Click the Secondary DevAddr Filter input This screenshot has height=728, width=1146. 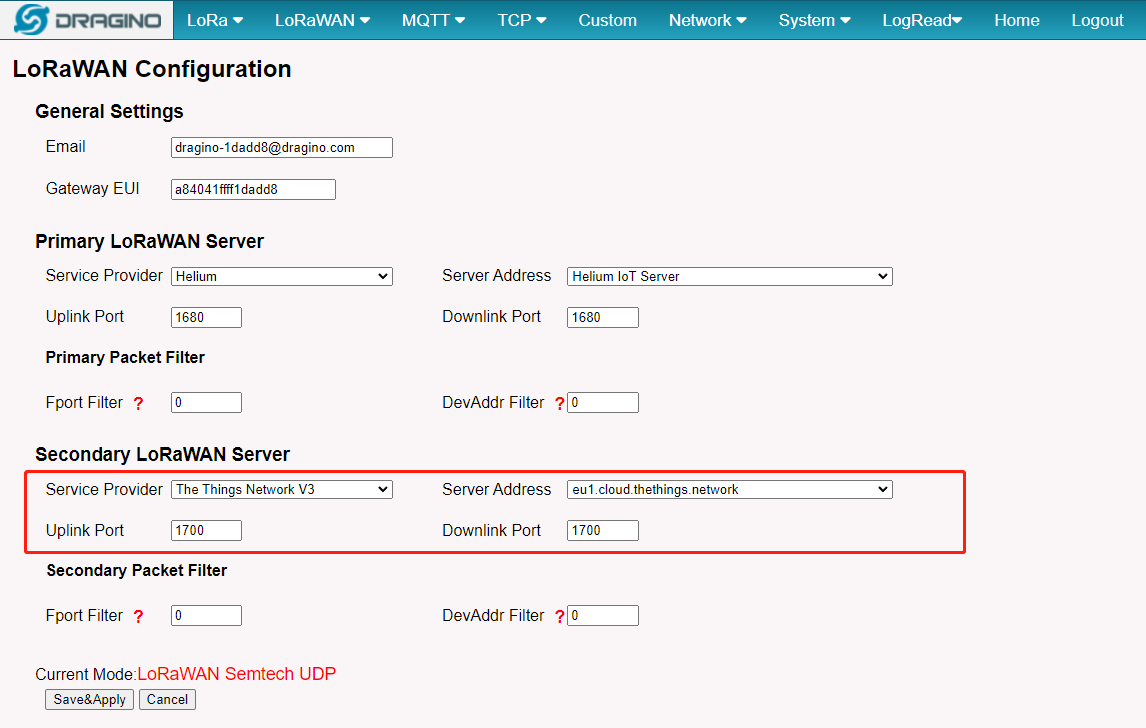(602, 615)
